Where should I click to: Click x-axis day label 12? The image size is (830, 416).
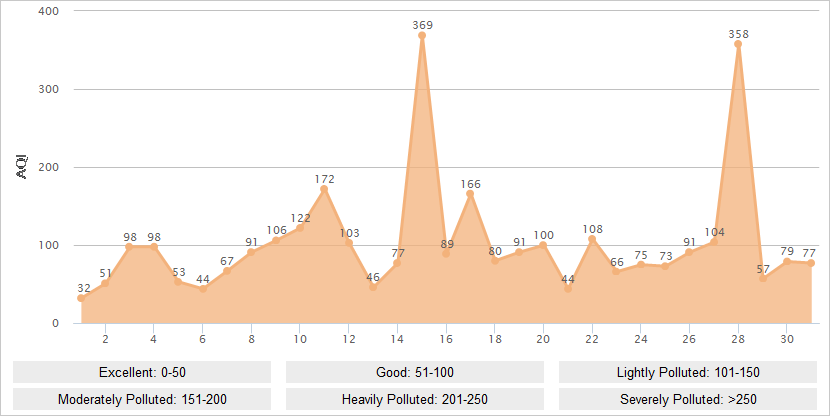pos(349,339)
